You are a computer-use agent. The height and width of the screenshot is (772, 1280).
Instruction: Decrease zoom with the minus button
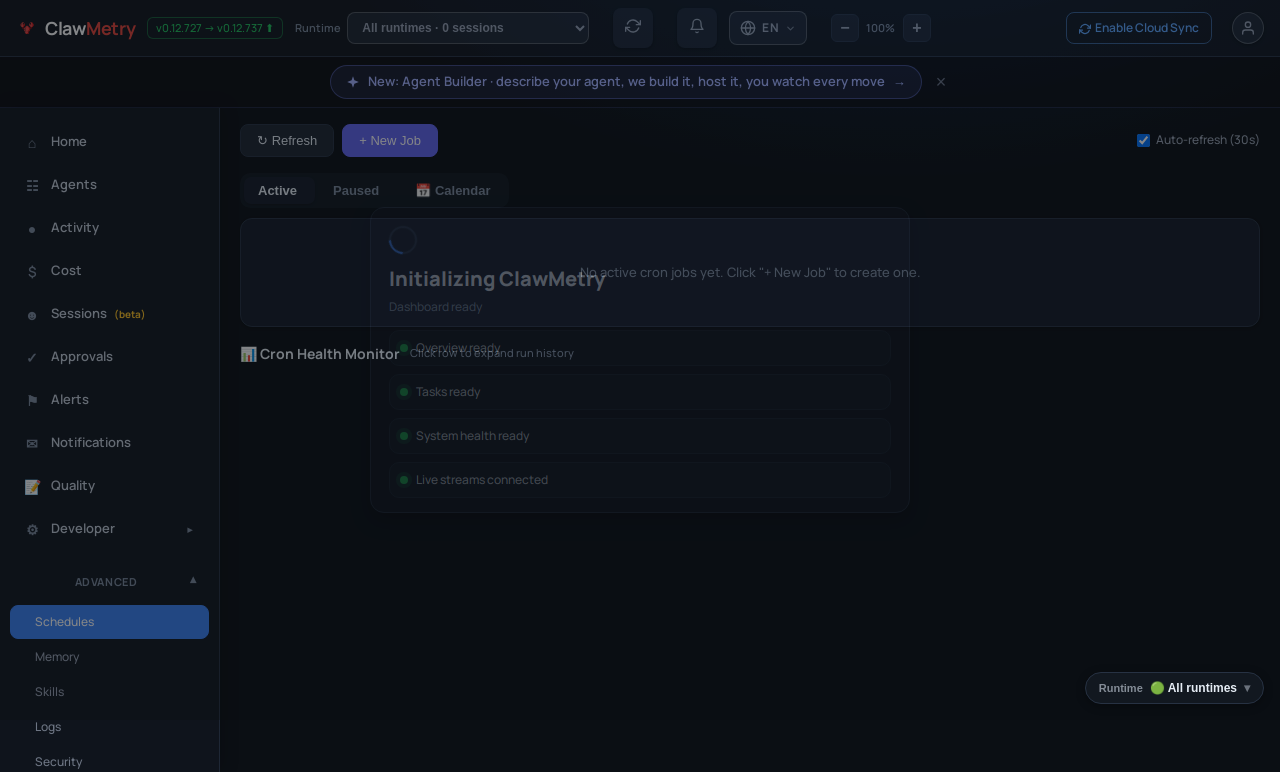tap(845, 28)
